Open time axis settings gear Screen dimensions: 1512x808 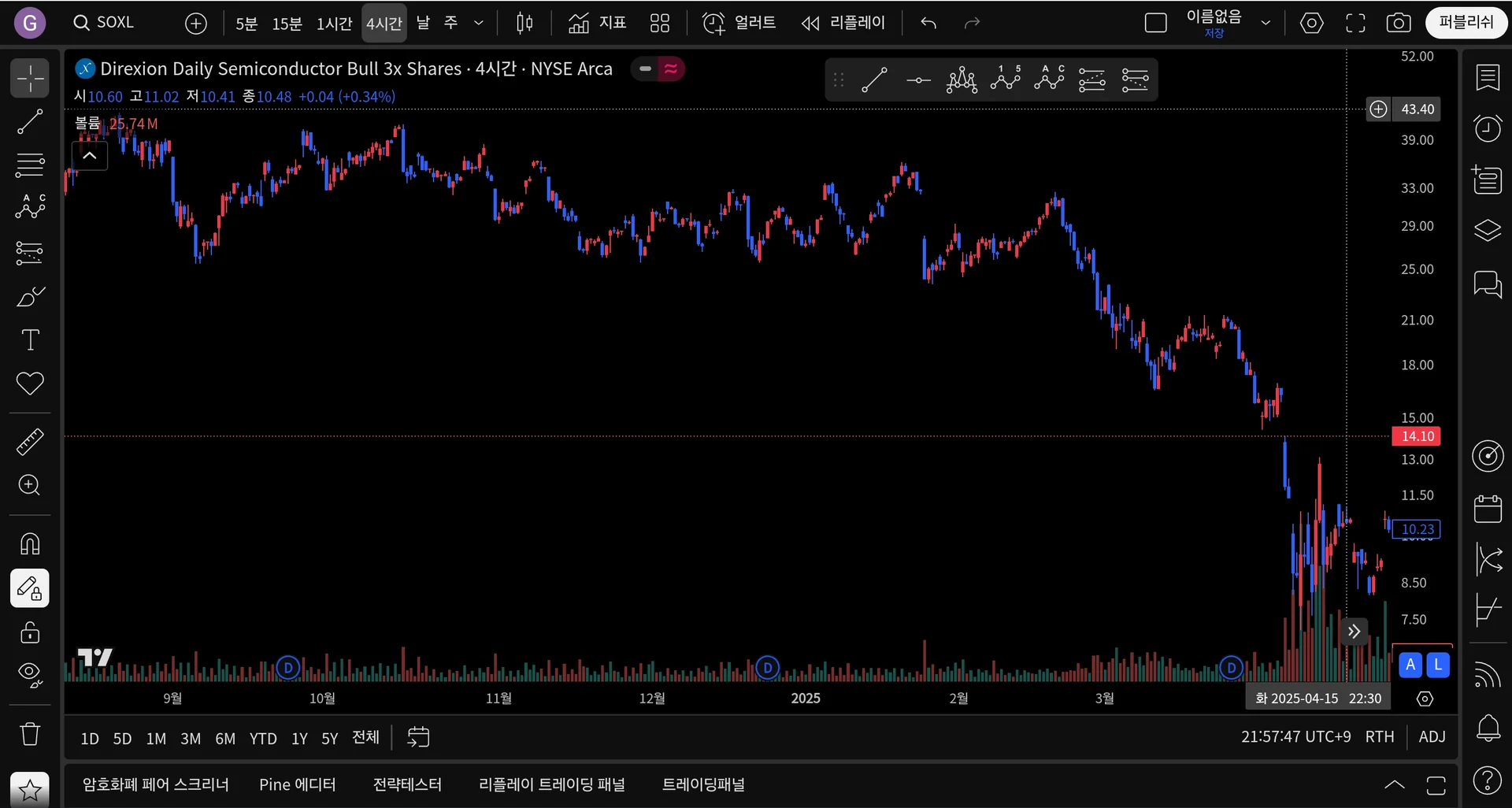1425,699
